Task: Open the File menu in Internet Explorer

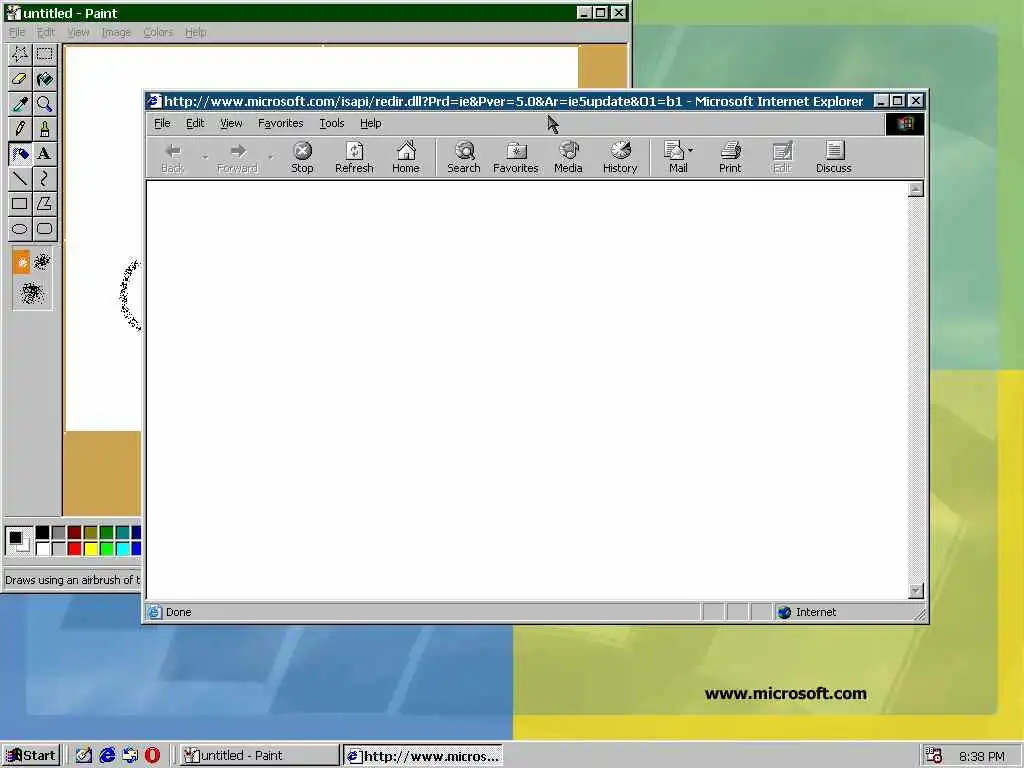Action: click(x=162, y=123)
